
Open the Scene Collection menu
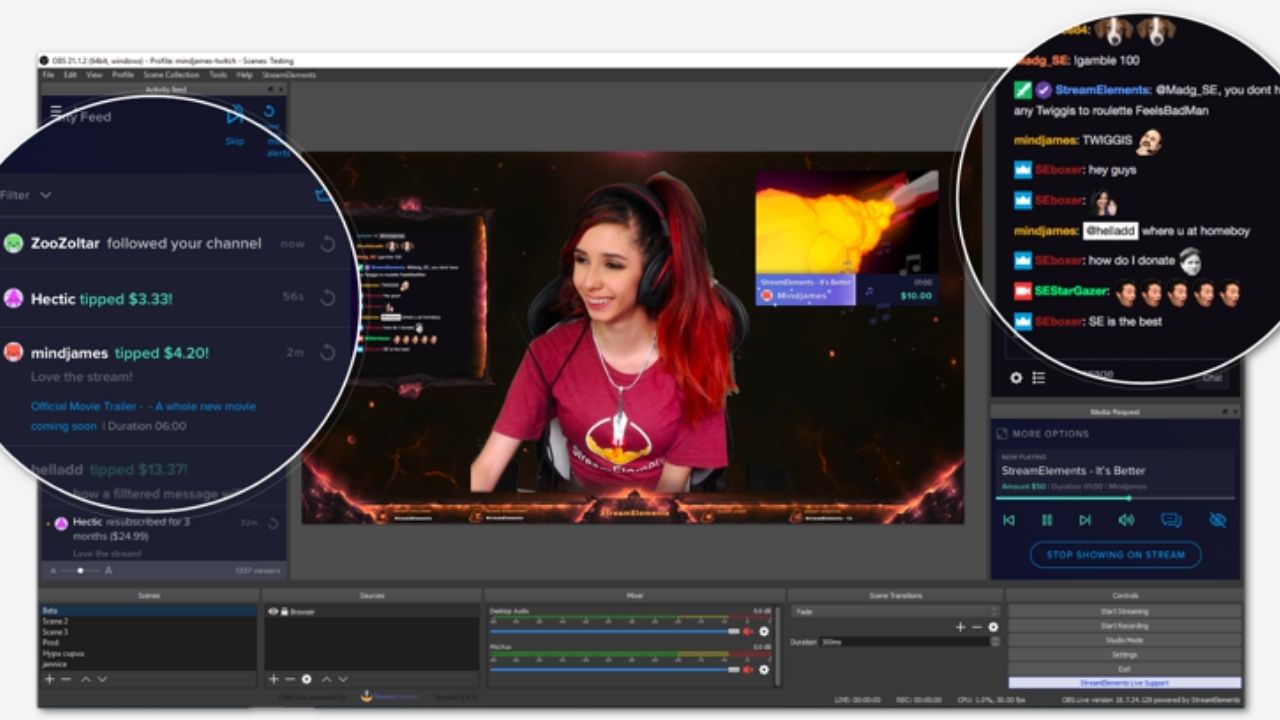click(x=171, y=75)
